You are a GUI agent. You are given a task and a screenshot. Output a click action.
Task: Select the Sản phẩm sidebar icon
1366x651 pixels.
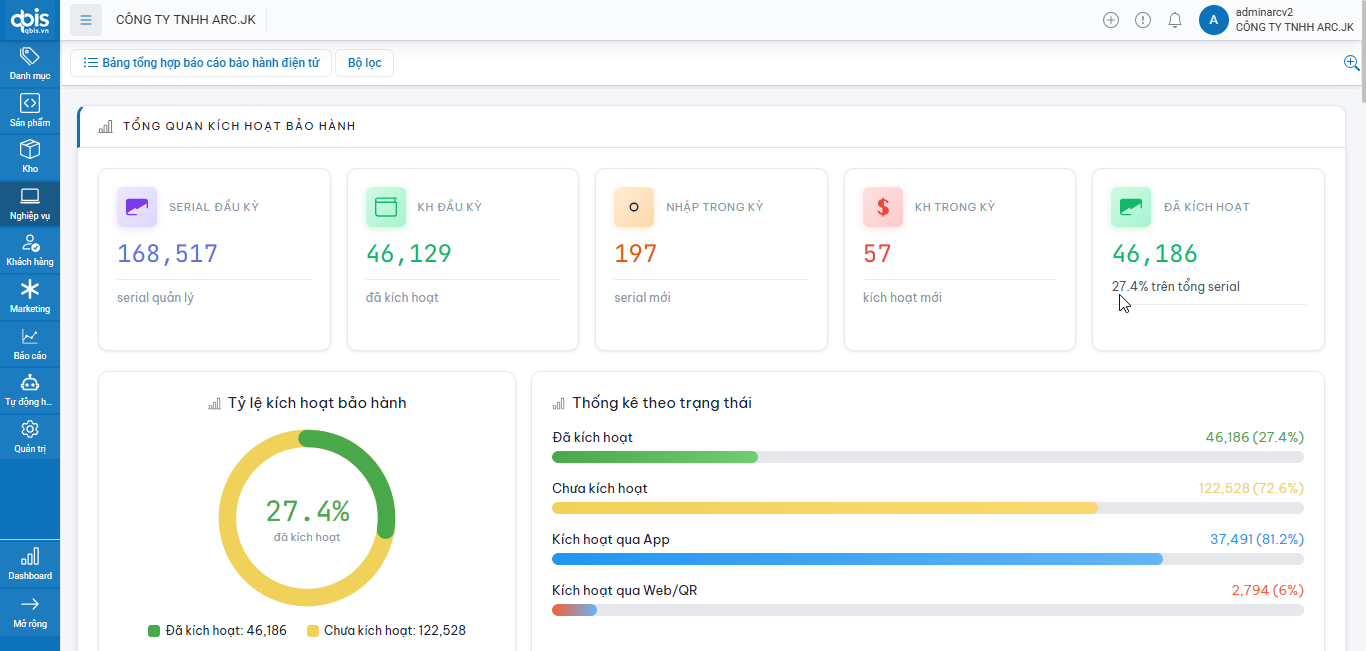click(x=30, y=108)
